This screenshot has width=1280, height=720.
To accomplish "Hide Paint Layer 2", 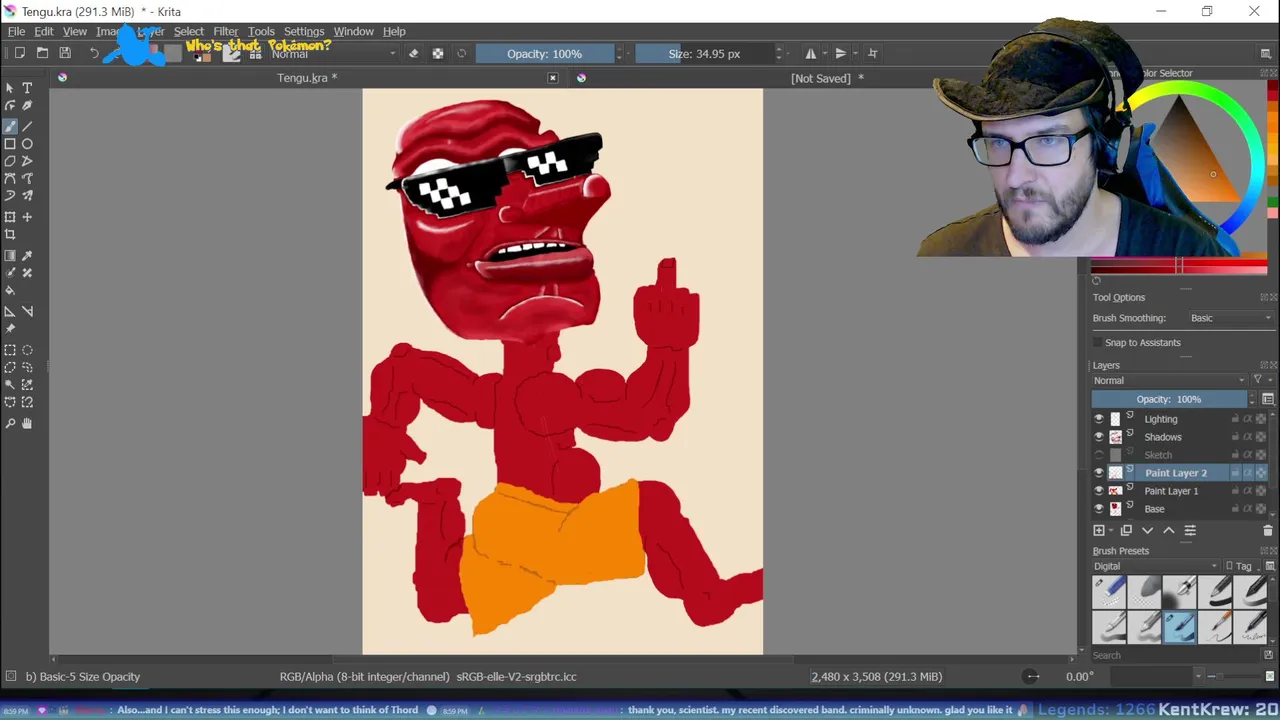I will (1099, 473).
